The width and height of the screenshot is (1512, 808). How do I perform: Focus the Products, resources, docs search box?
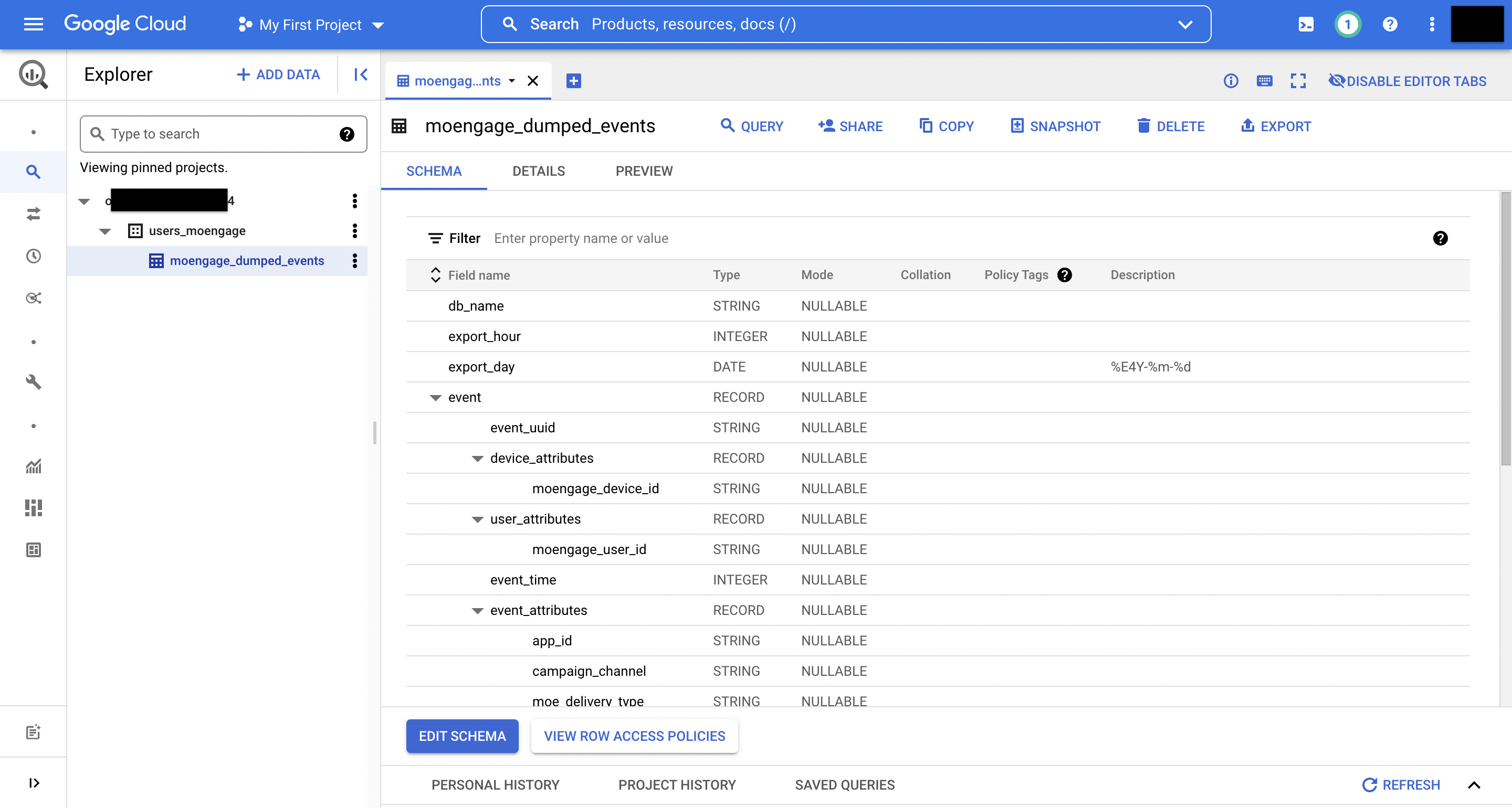845,24
